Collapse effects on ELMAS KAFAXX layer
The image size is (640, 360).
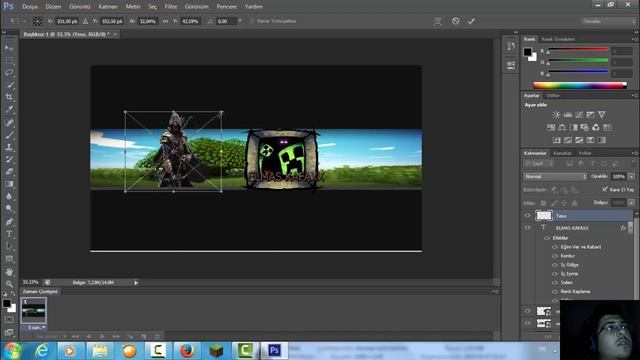631,228
